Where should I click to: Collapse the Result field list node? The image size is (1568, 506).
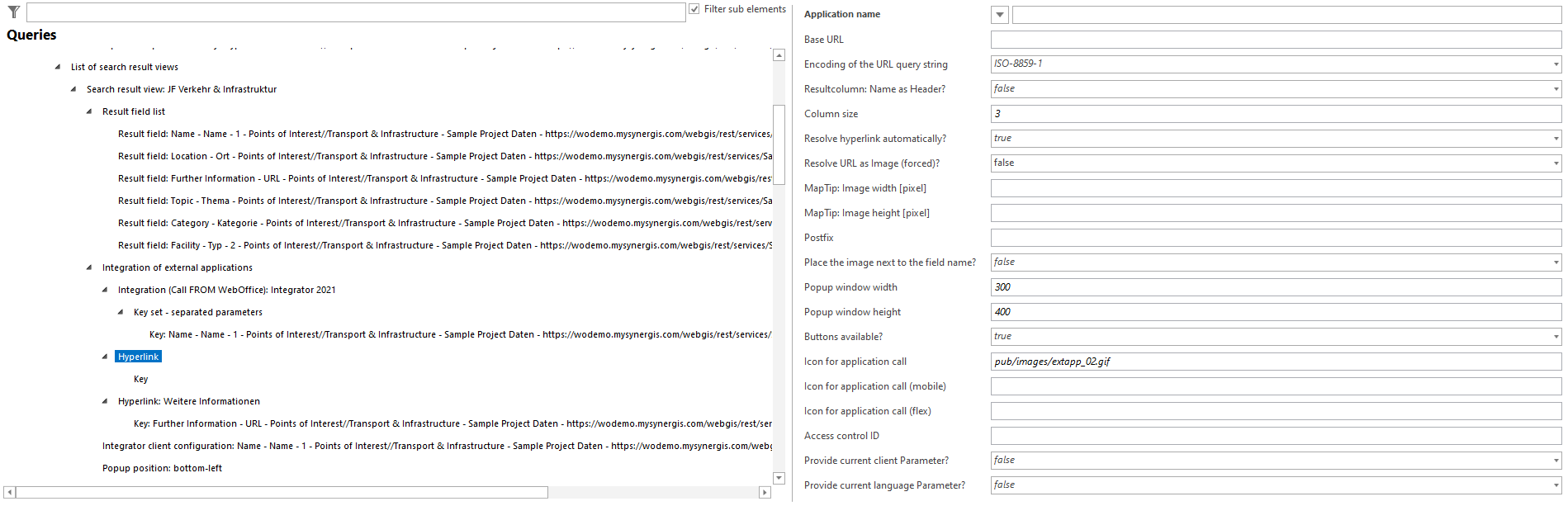(x=88, y=111)
